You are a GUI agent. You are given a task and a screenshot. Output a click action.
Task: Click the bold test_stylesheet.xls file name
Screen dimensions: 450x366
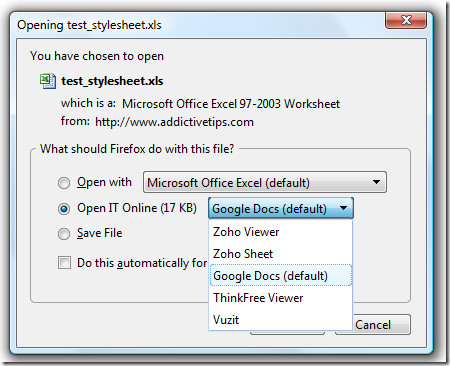coord(112,81)
